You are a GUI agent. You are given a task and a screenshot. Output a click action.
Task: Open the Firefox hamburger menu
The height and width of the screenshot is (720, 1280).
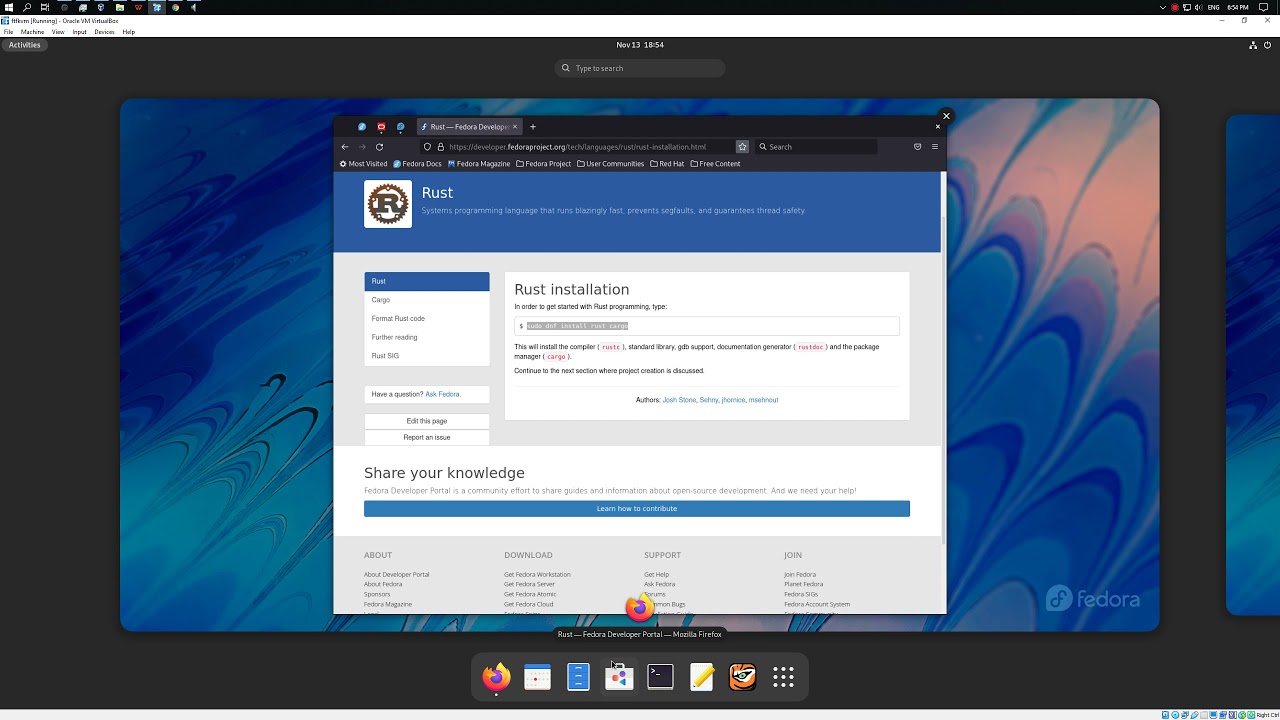point(935,147)
